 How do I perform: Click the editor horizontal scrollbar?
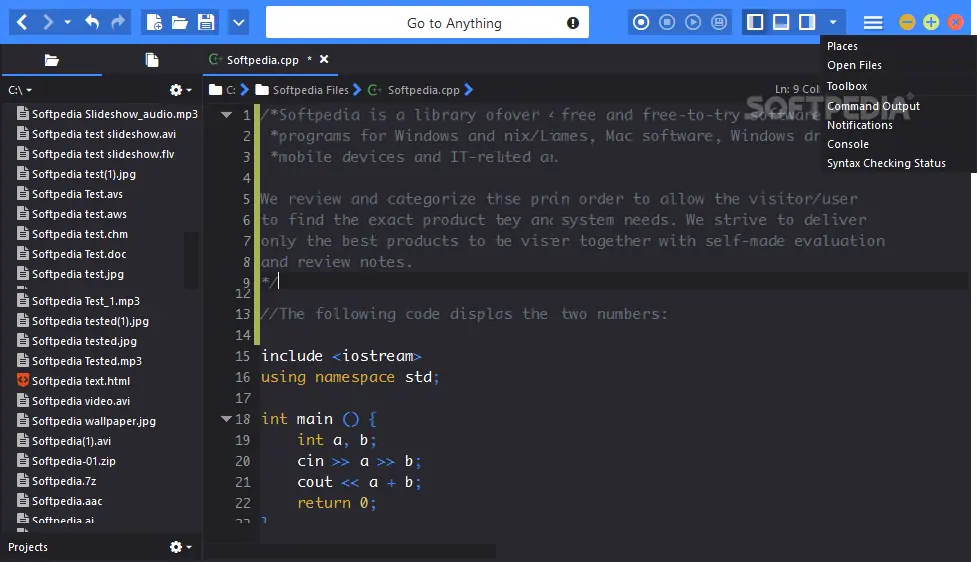click(x=350, y=551)
